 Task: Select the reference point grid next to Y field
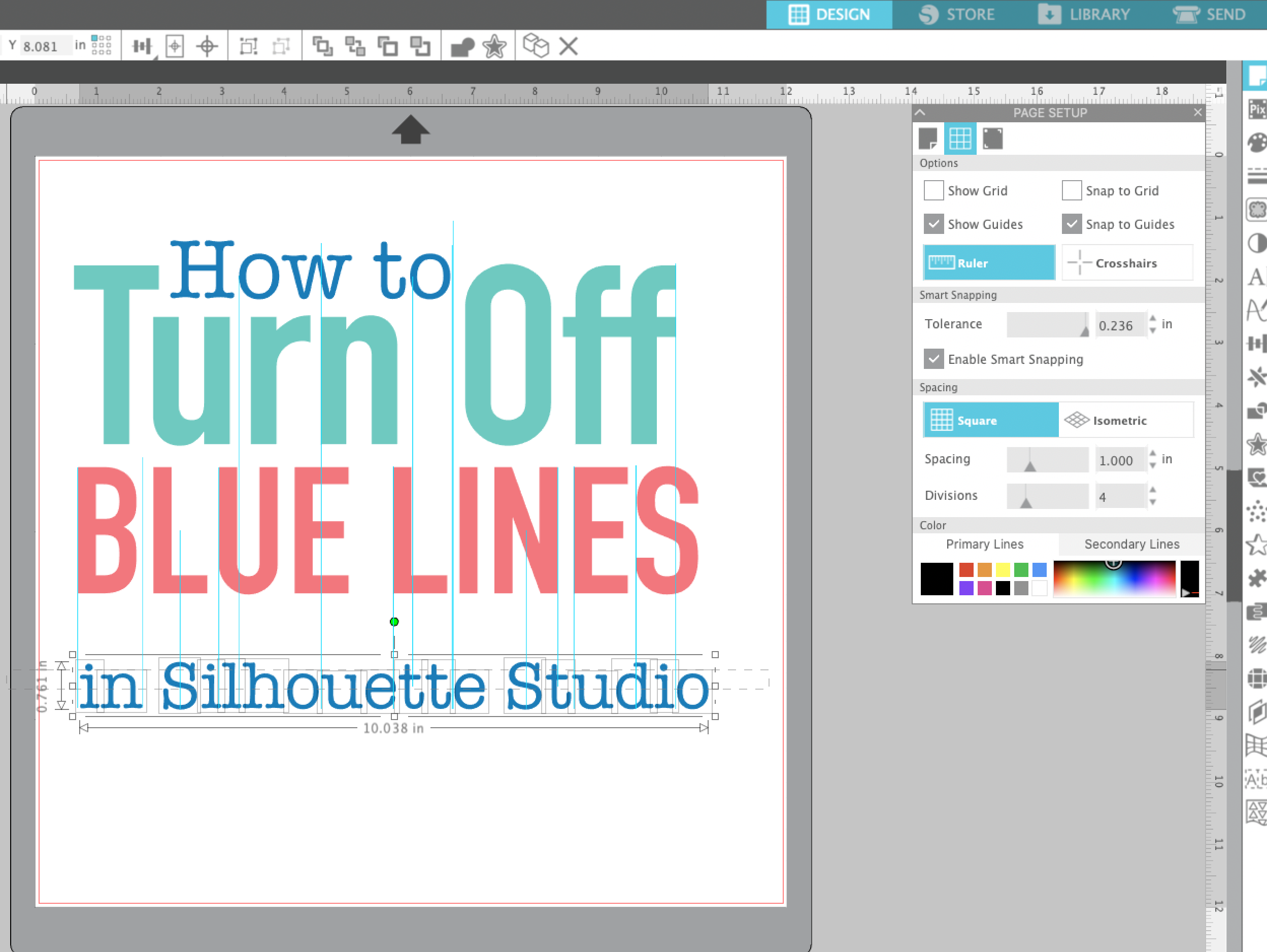pyautogui.click(x=102, y=45)
